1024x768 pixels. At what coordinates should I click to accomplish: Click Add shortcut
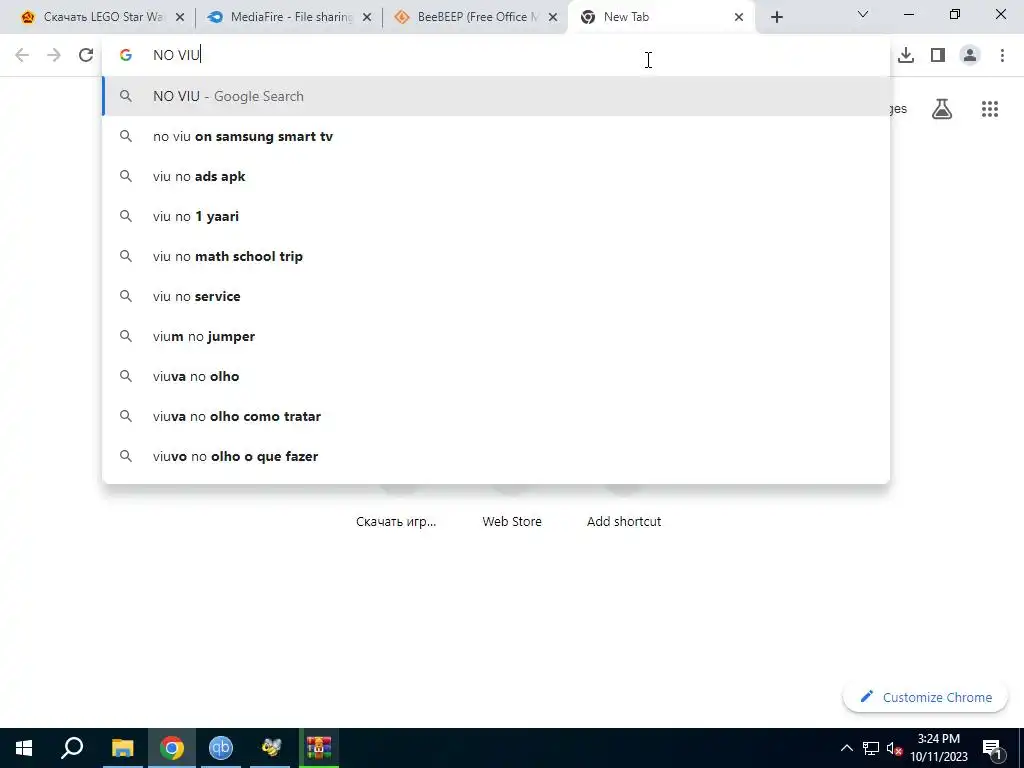(x=624, y=521)
